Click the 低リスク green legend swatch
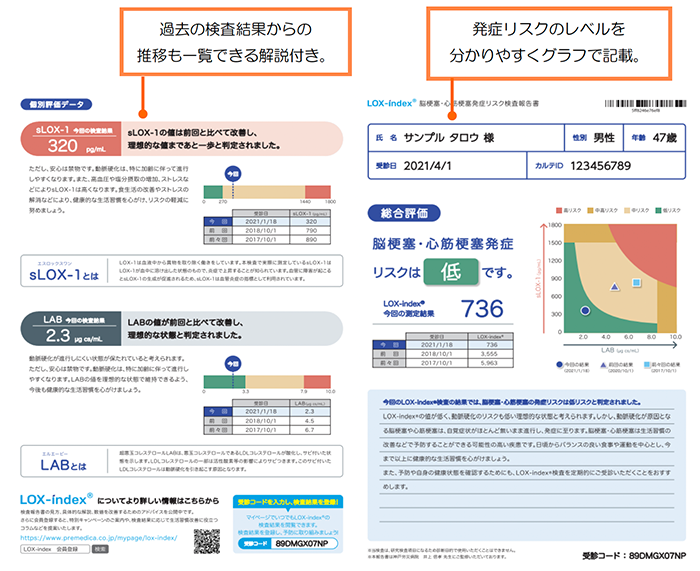Image resolution: width=700 pixels, height=571 pixels. click(658, 211)
